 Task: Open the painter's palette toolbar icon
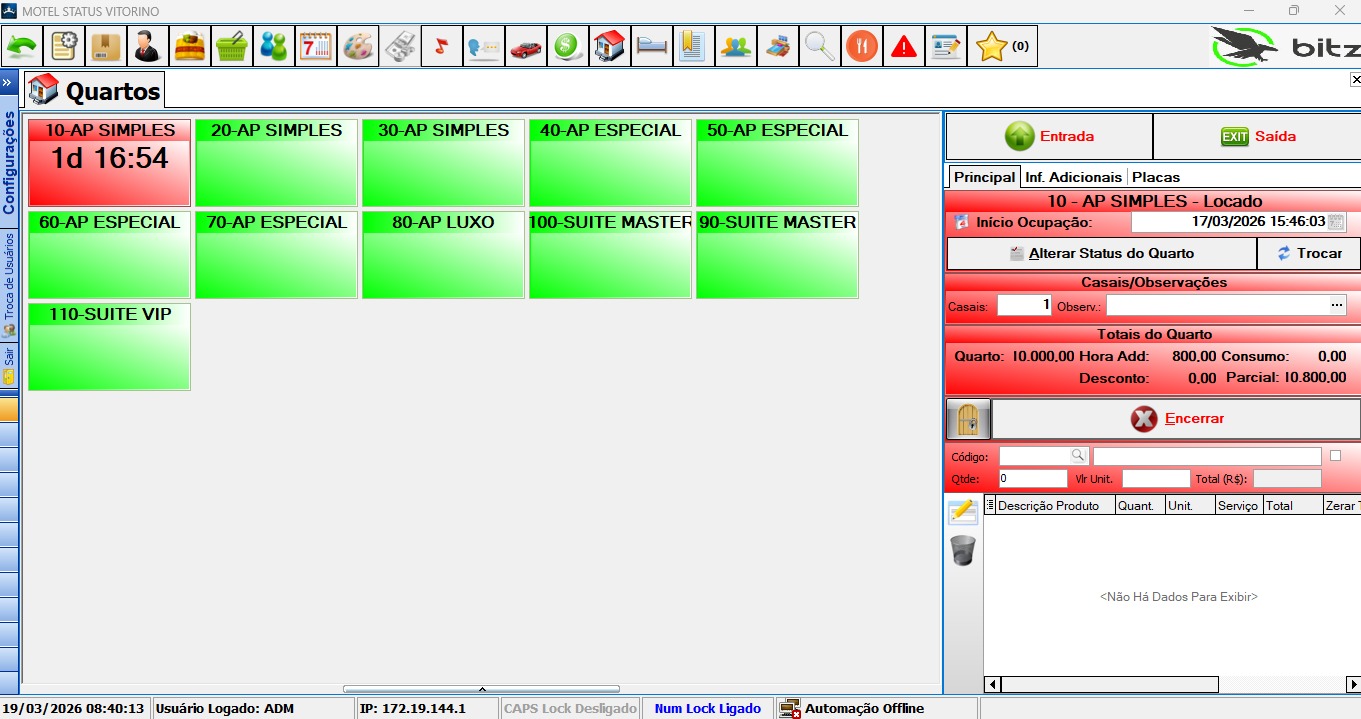click(358, 47)
